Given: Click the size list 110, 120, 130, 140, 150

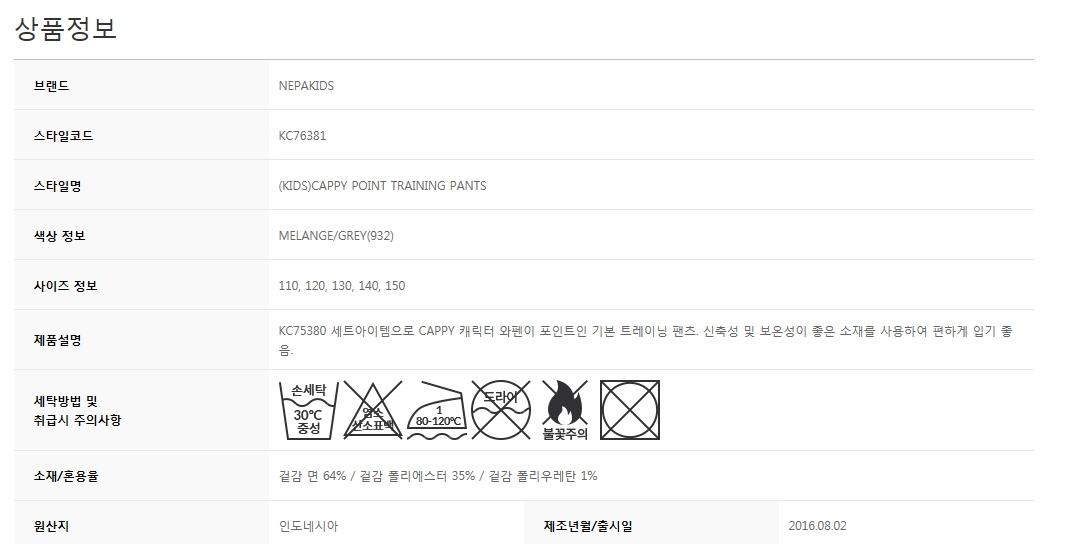Looking at the screenshot, I should click(x=342, y=286).
